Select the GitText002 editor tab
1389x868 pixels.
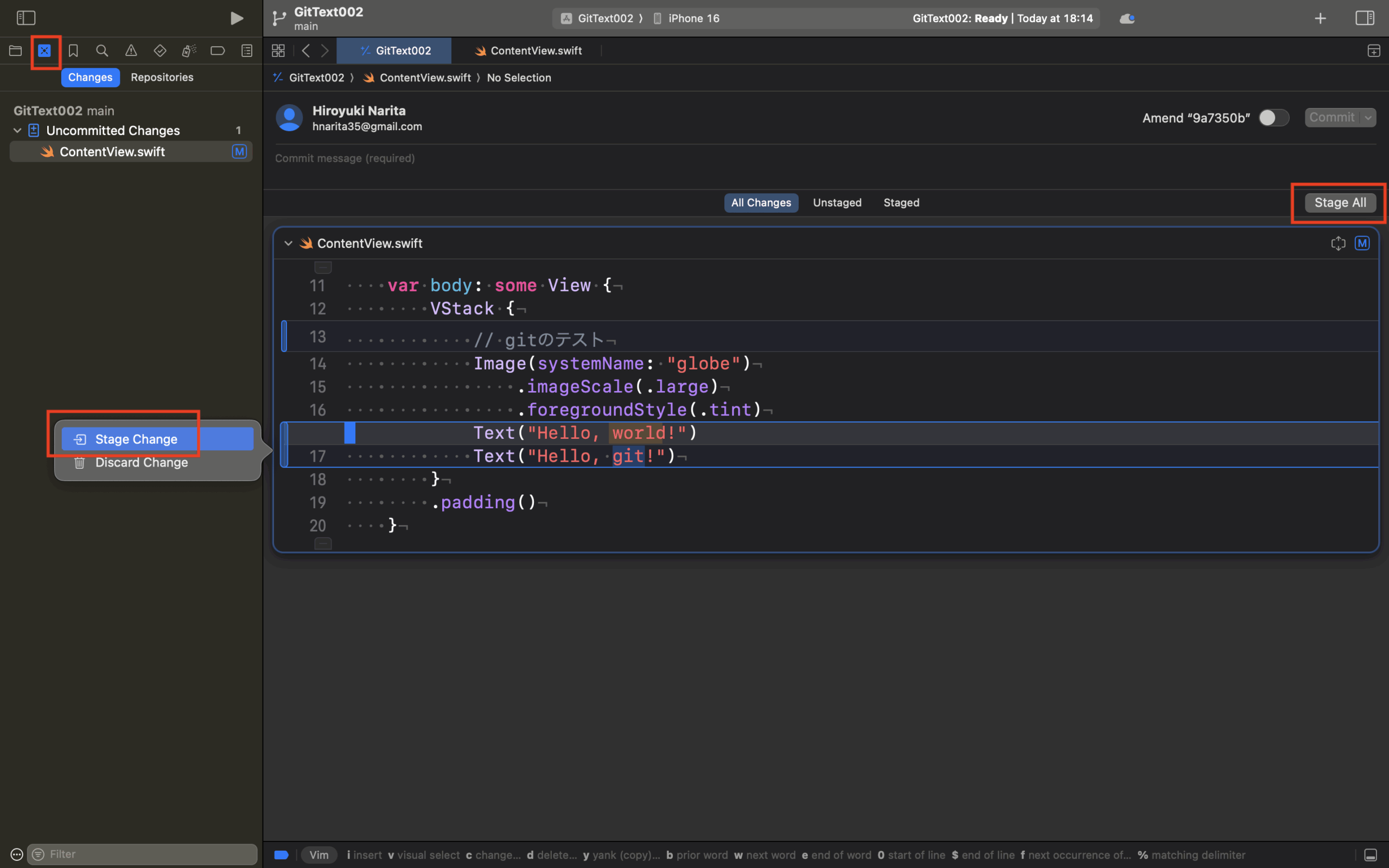pyautogui.click(x=394, y=50)
